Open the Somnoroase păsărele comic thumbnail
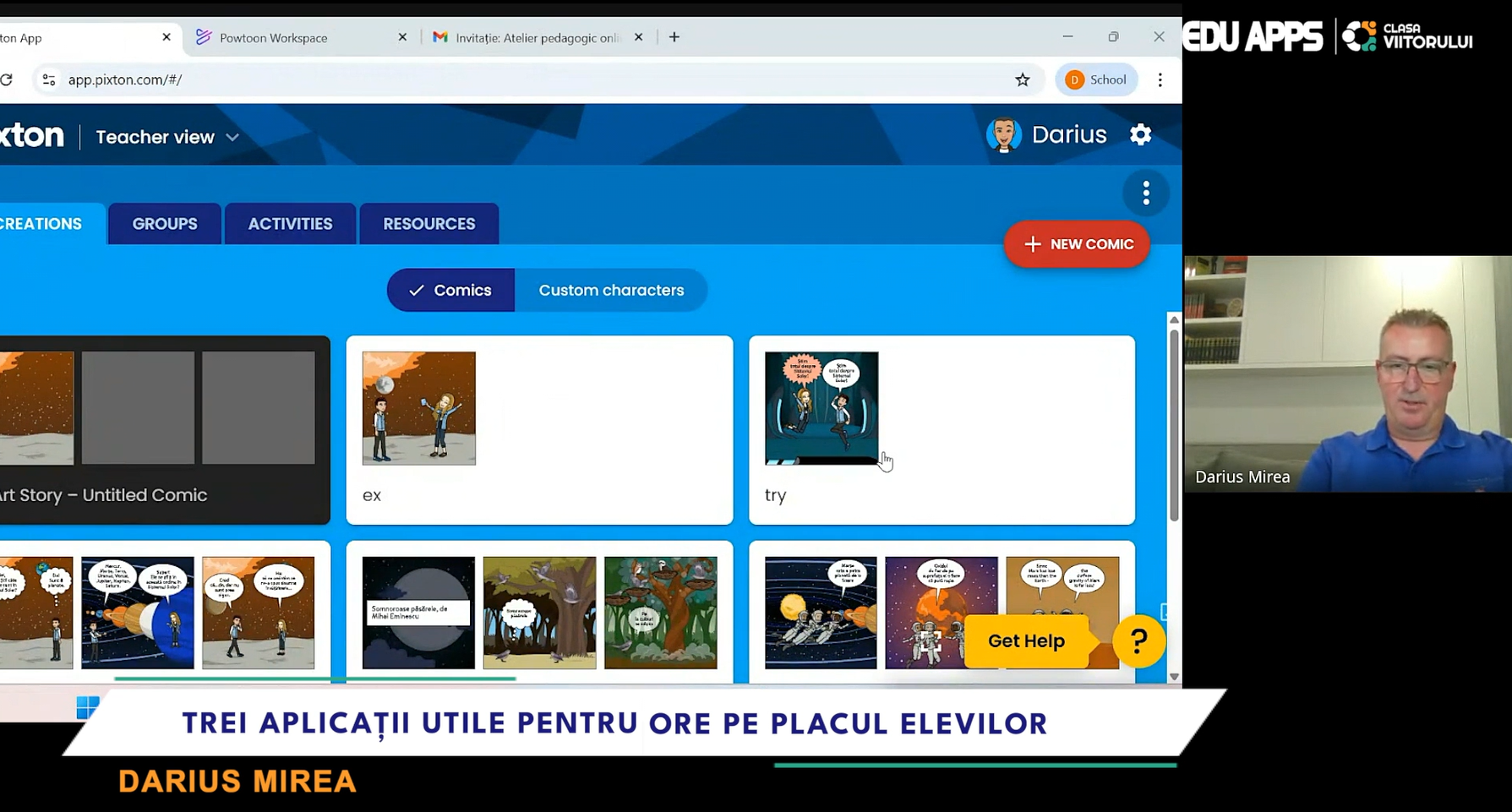Viewport: 1512px width, 812px height. point(418,613)
